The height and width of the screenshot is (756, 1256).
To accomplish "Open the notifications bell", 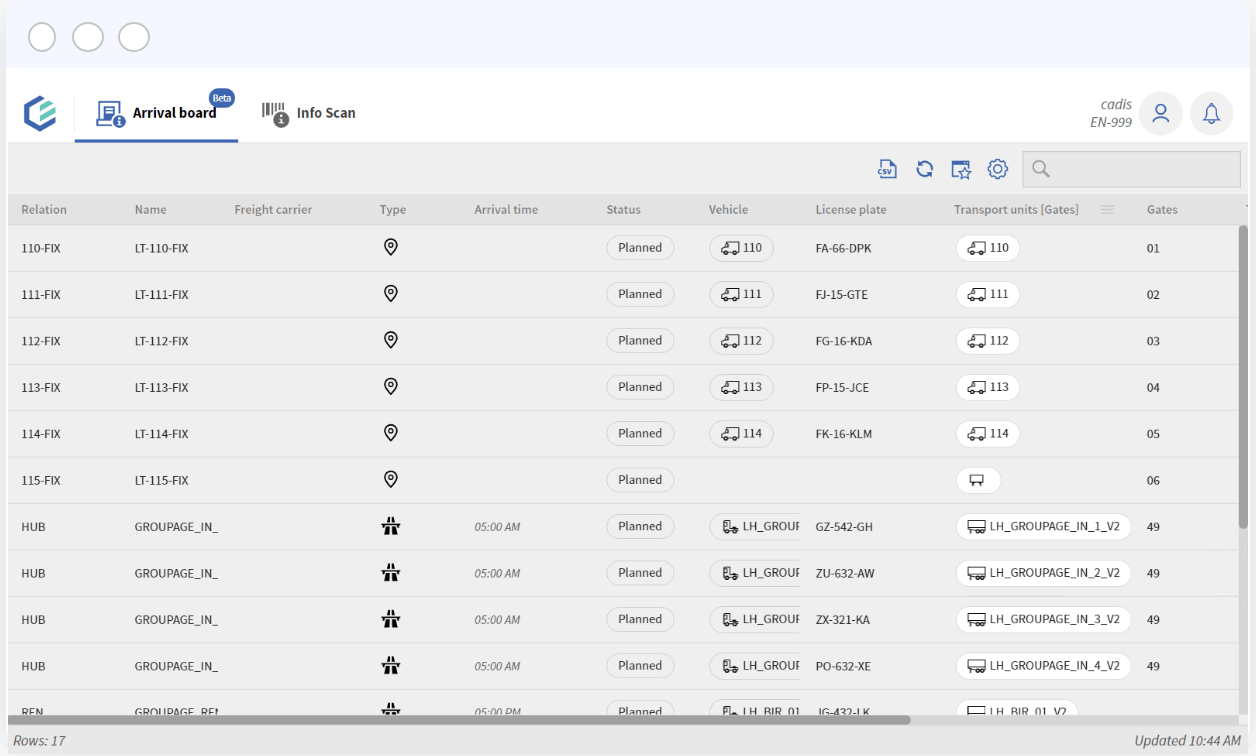I will 1211,113.
